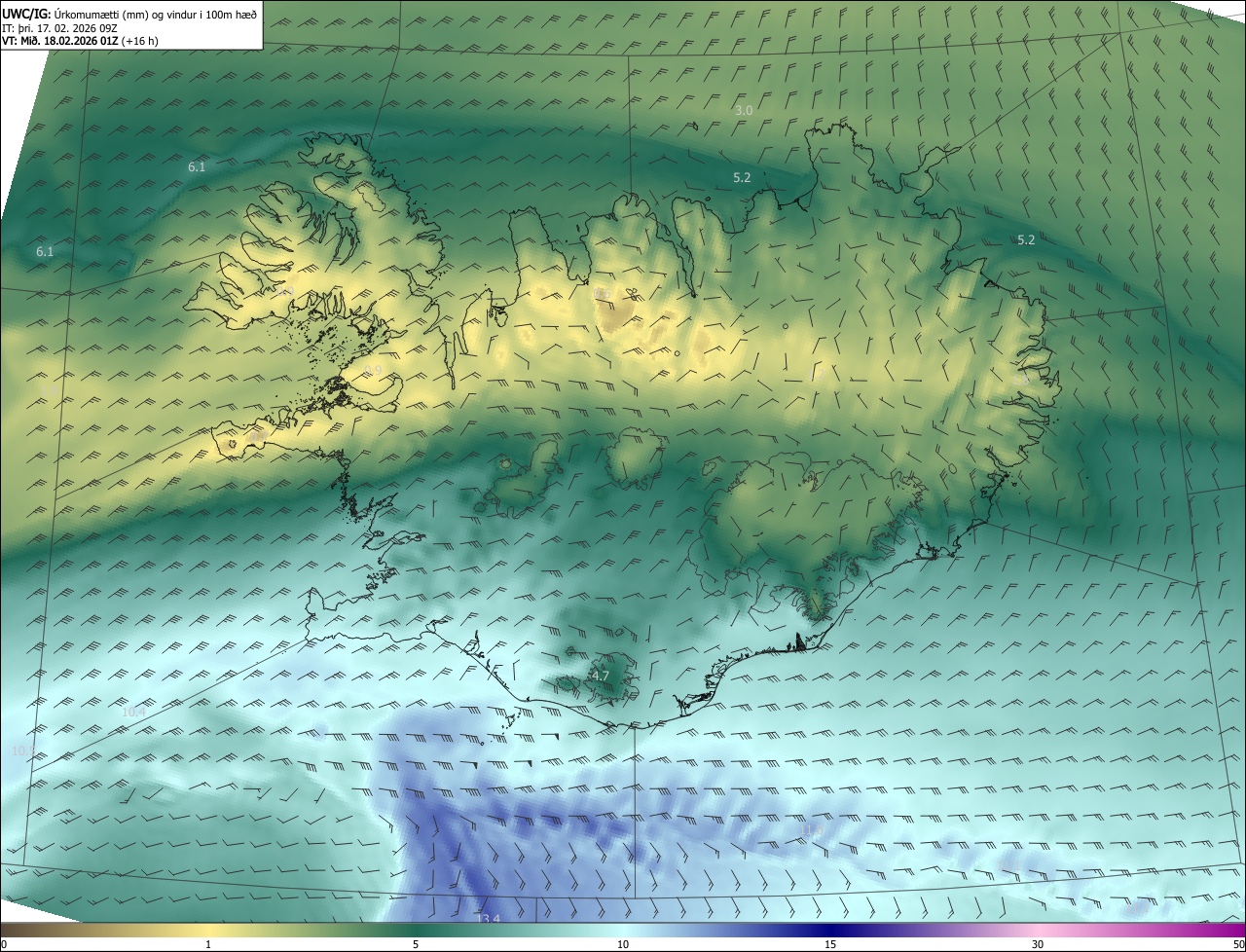Click the 5 tick on the color scale
The height and width of the screenshot is (952, 1246).
point(416,944)
